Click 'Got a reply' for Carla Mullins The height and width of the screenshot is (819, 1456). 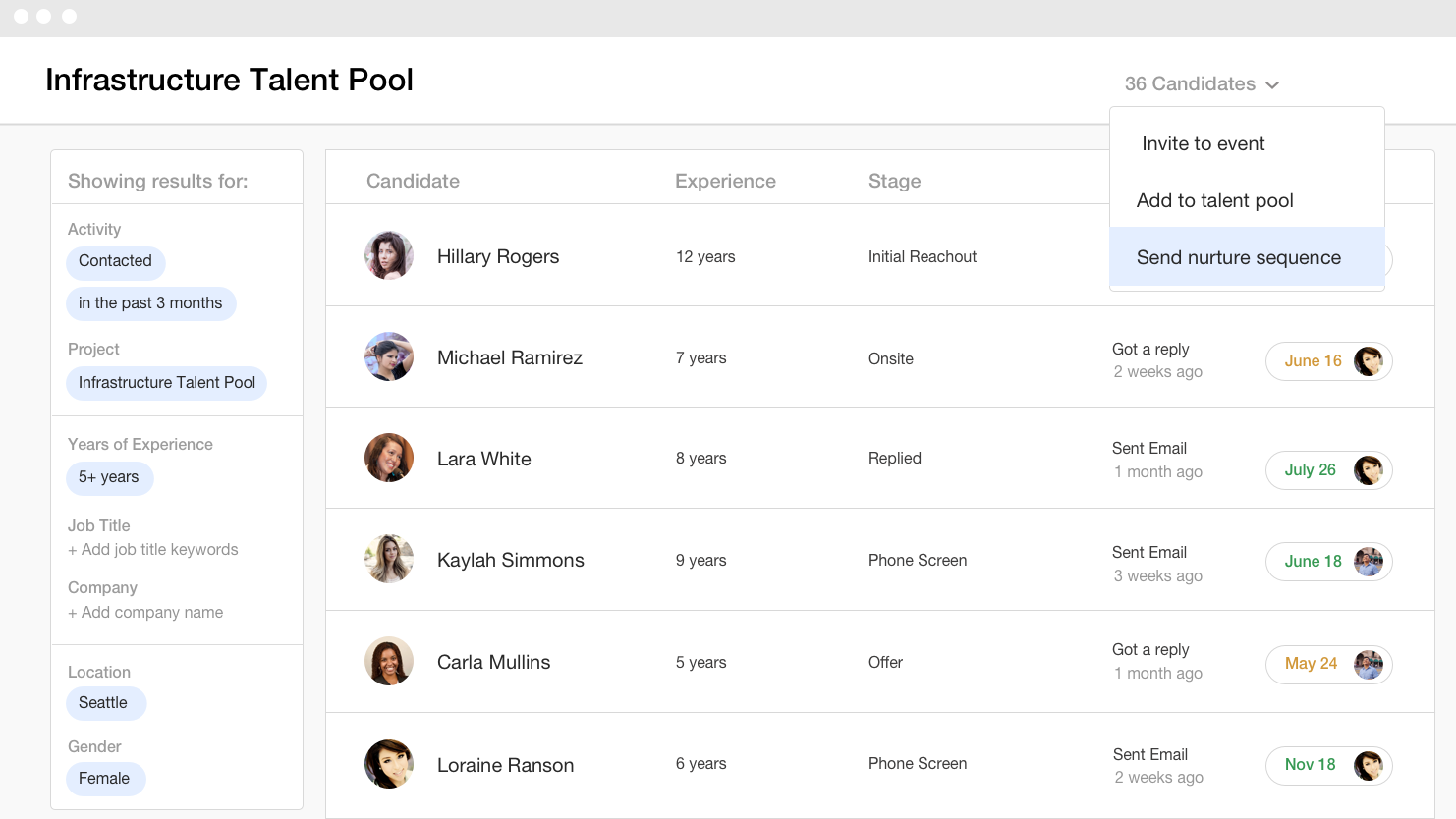click(1150, 649)
